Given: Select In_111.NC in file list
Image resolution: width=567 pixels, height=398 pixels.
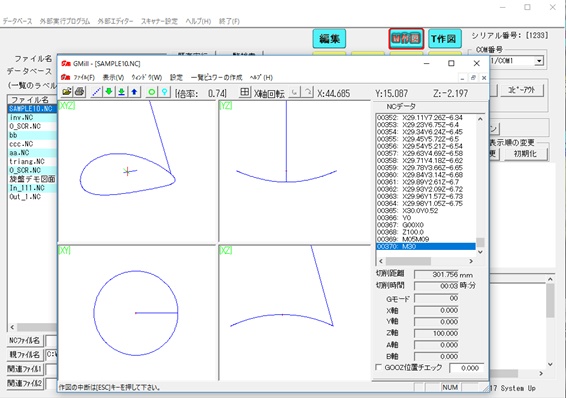Looking at the screenshot, I should (32, 188).
